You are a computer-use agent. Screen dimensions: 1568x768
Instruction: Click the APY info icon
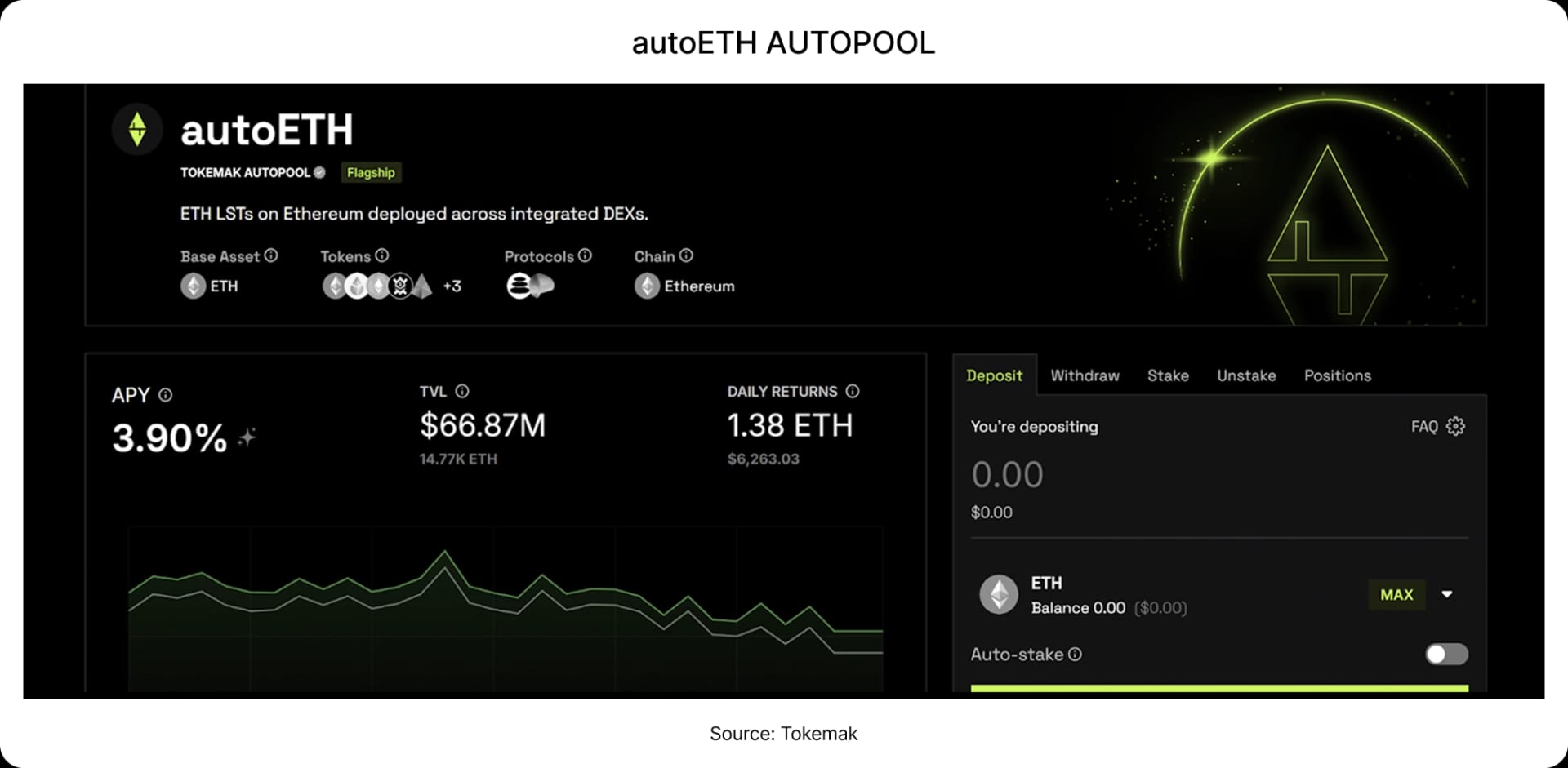165,395
